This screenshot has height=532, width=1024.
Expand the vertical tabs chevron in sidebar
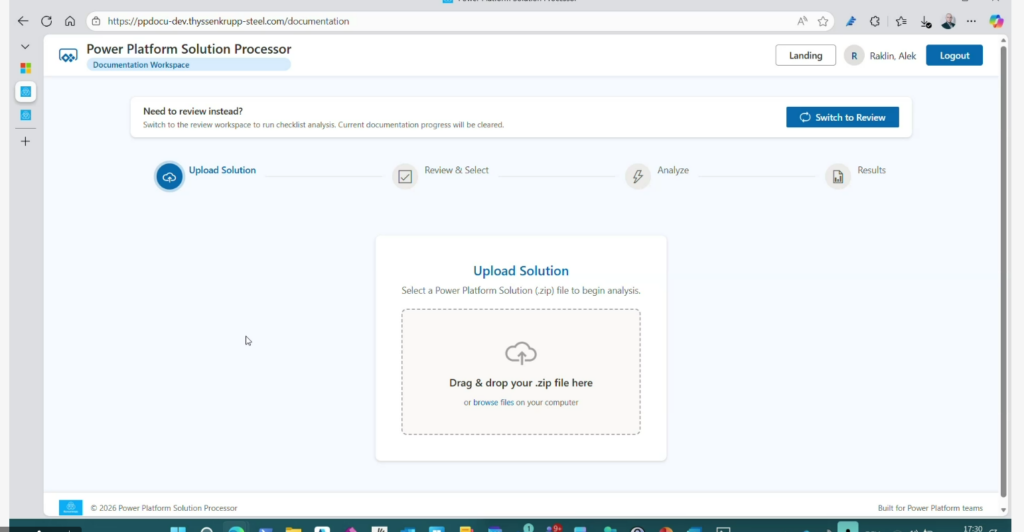click(x=25, y=46)
